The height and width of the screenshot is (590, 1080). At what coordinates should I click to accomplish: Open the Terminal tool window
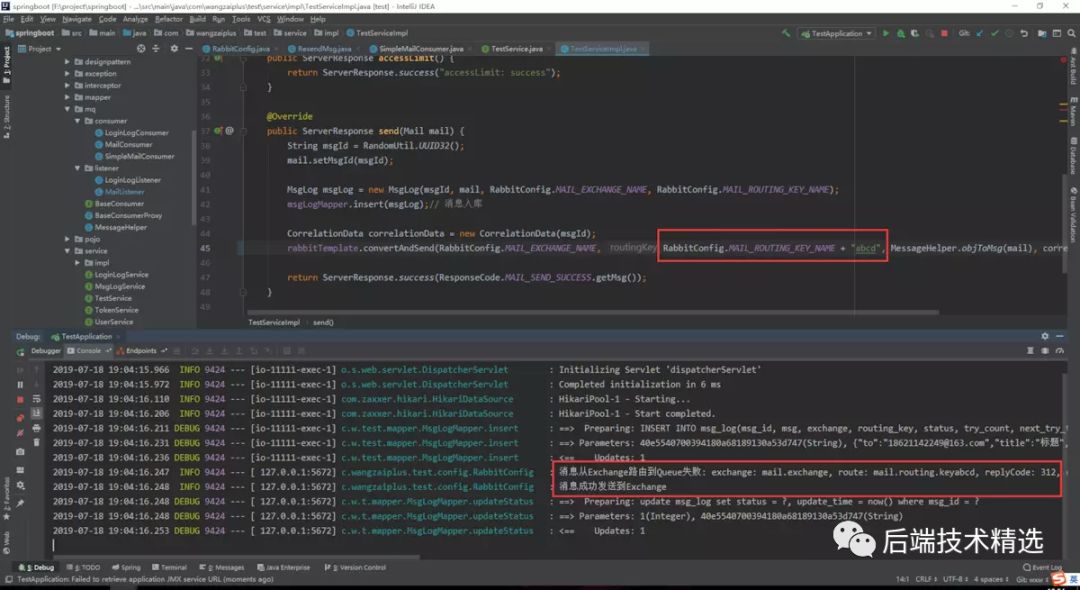click(170, 567)
